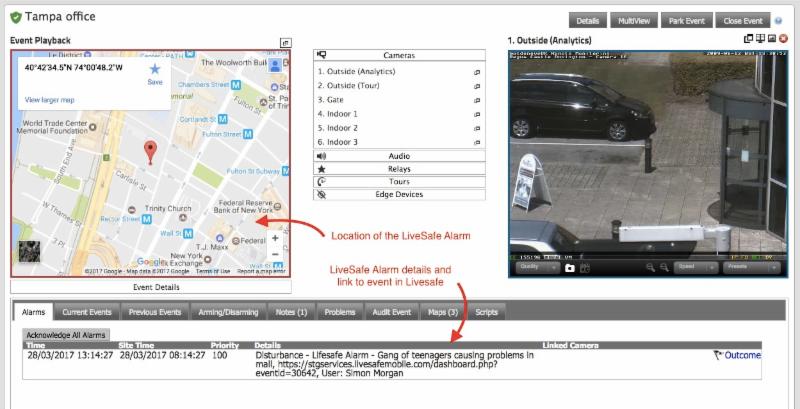Switch map to satellite view thumbnail

pos(29,251)
